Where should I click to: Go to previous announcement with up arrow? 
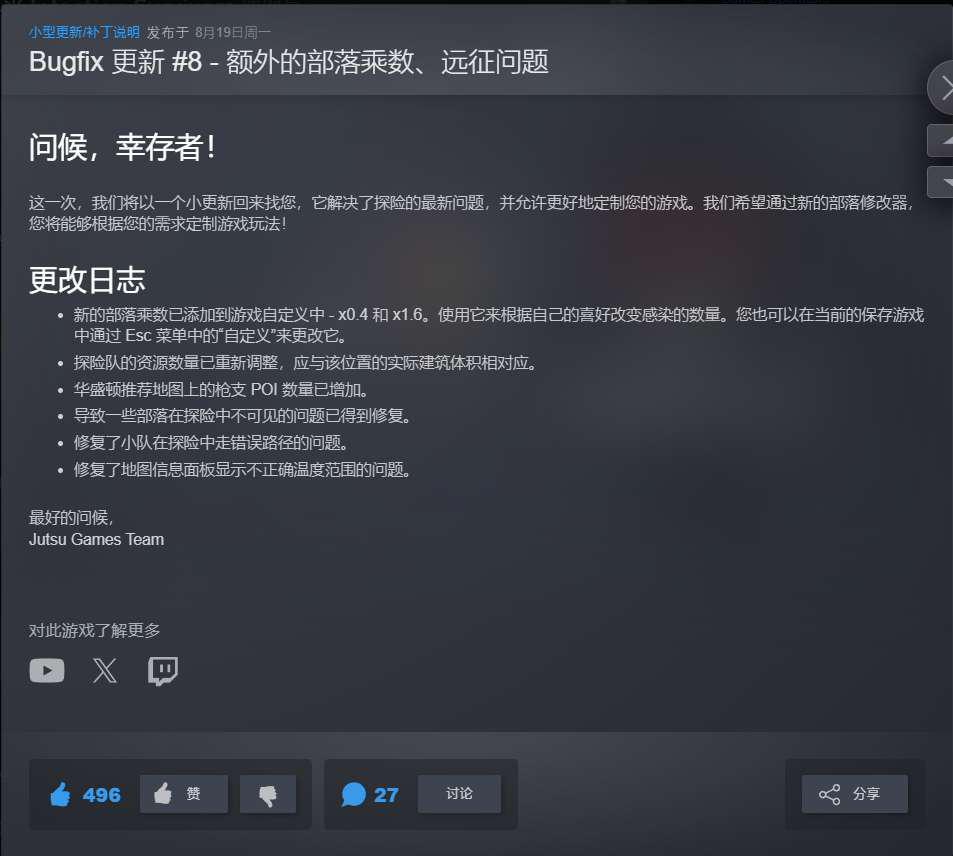tap(941, 140)
